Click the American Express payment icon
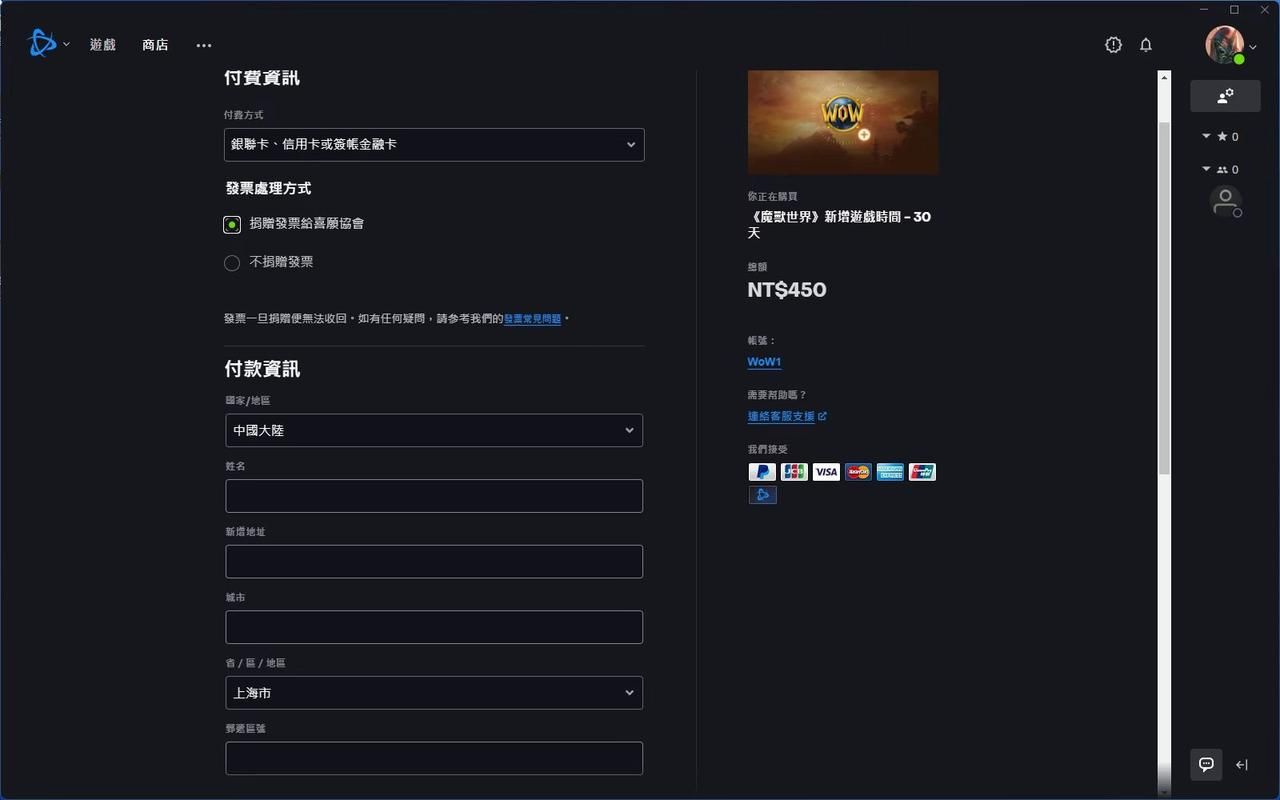Image resolution: width=1280 pixels, height=800 pixels. pyautogui.click(x=890, y=472)
